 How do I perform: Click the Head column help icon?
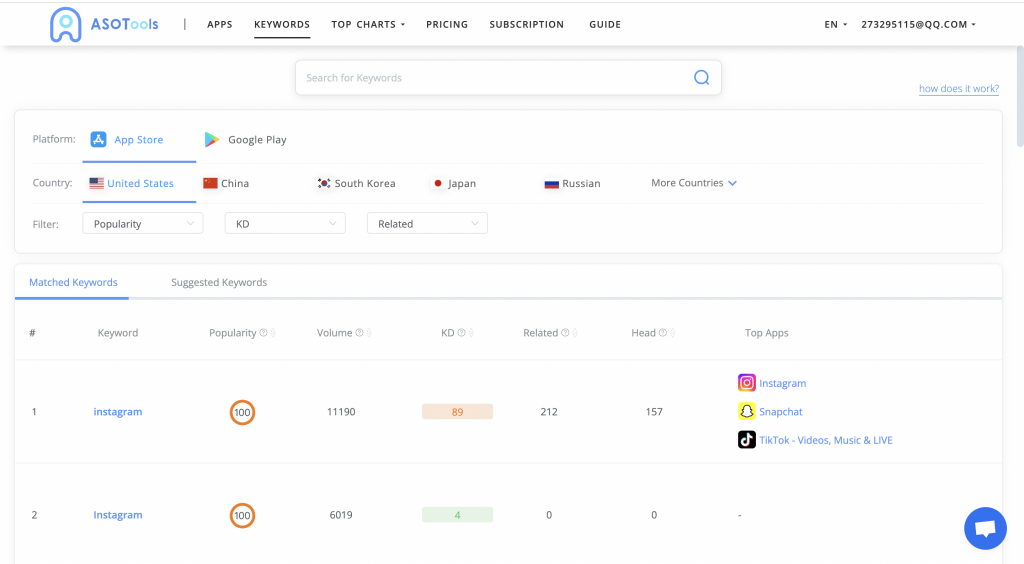pyautogui.click(x=663, y=333)
